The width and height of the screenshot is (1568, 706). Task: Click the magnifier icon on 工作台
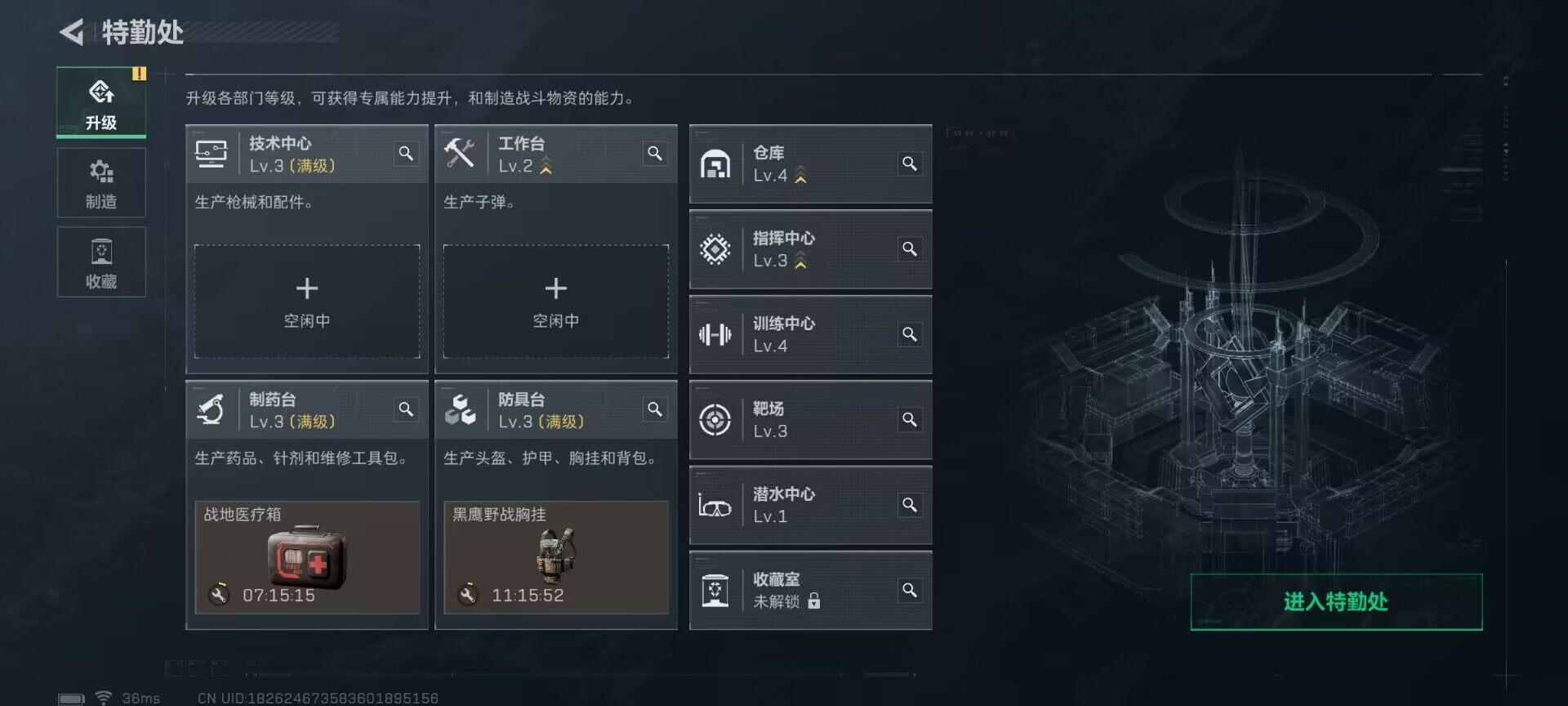click(x=655, y=154)
